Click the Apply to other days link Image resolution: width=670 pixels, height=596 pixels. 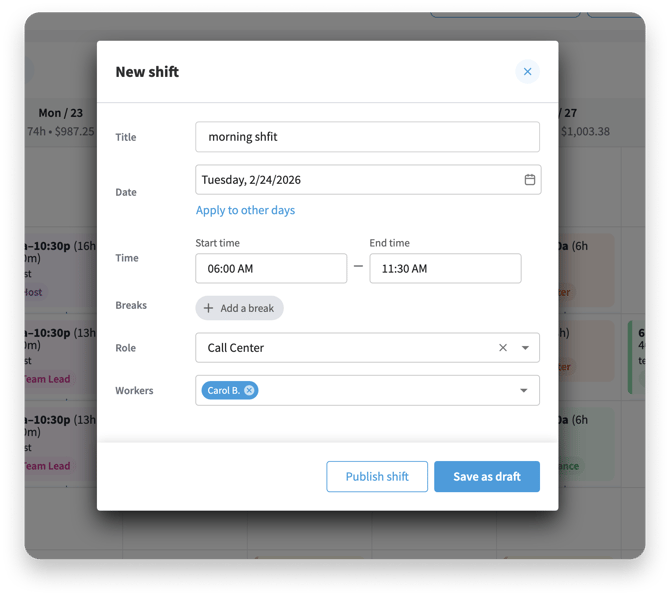pos(245,210)
